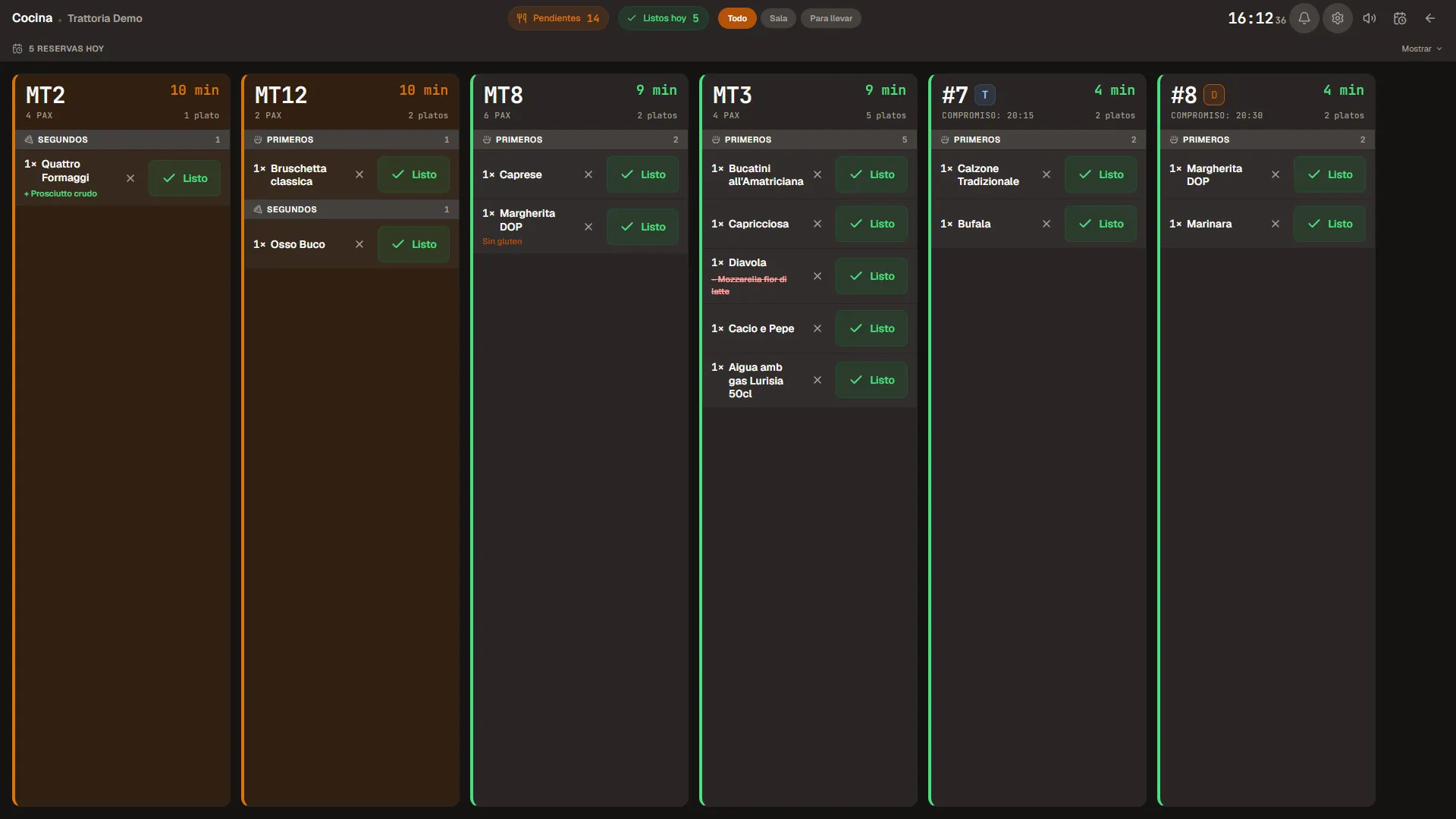Toggle the sound speaker icon
Image resolution: width=1456 pixels, height=819 pixels.
[1370, 18]
